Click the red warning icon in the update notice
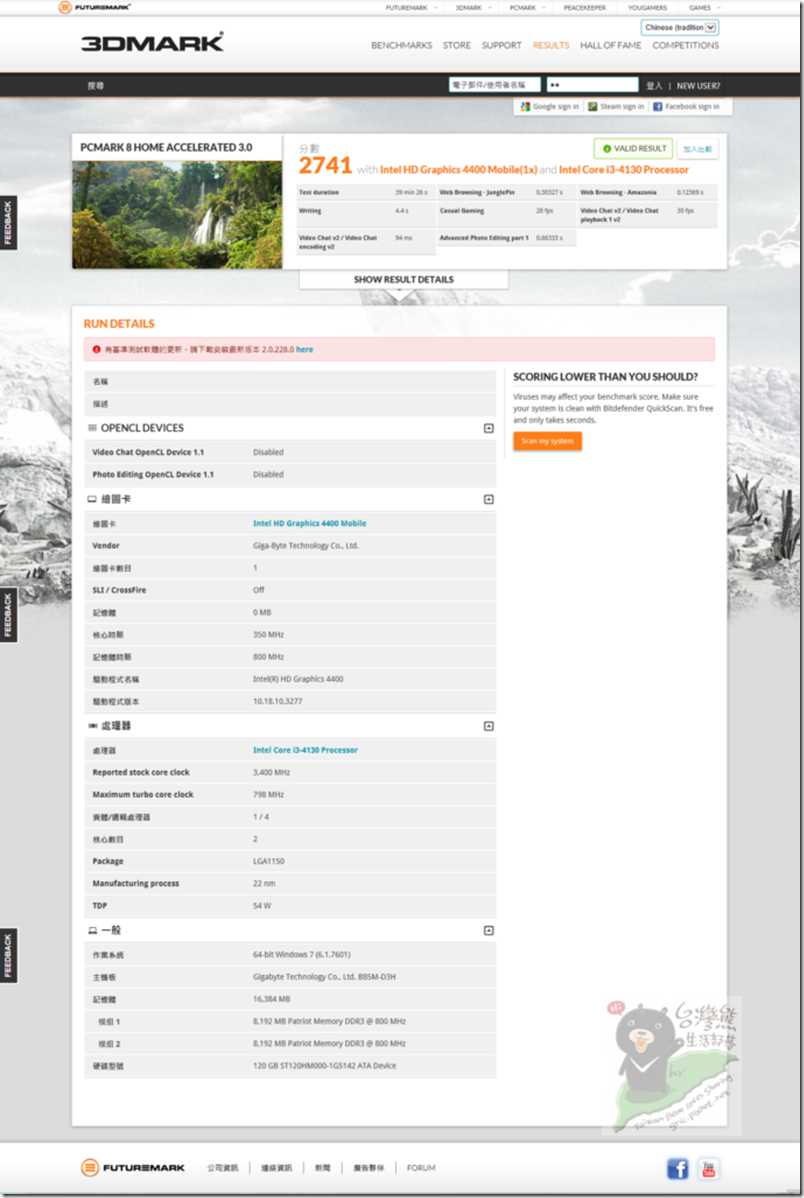Image resolution: width=804 pixels, height=1198 pixels. [x=96, y=349]
